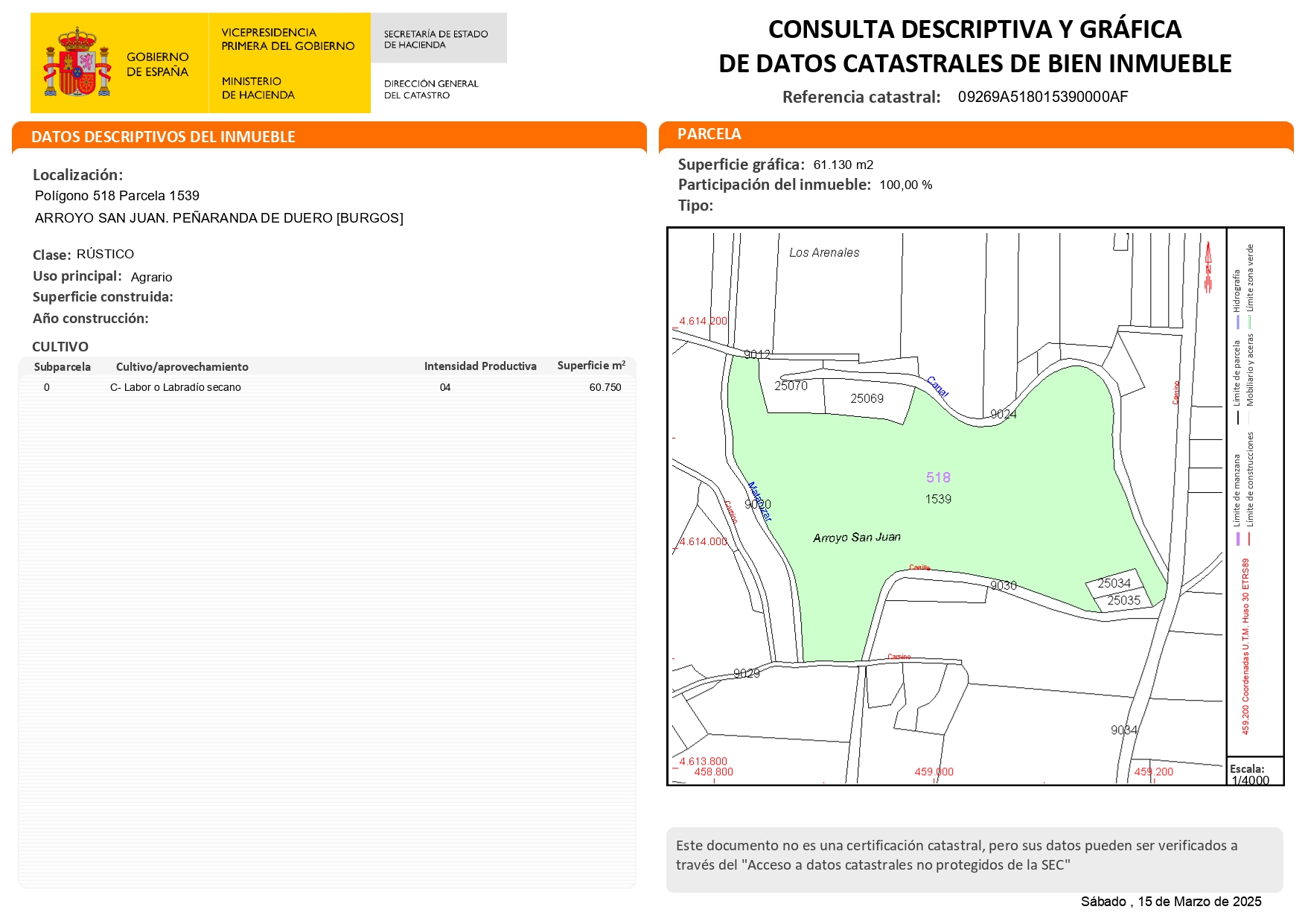Screen dimensions: 1308x924
Task: Click parcel 25070 on the map
Action: point(791,386)
